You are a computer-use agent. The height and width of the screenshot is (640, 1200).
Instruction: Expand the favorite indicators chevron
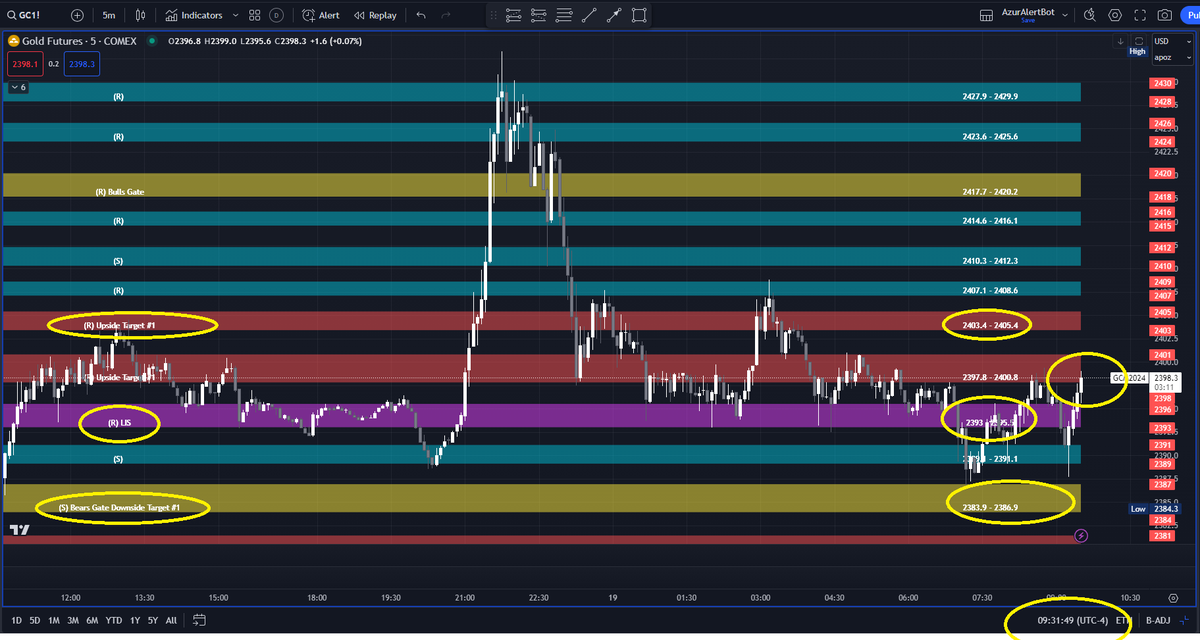235,15
